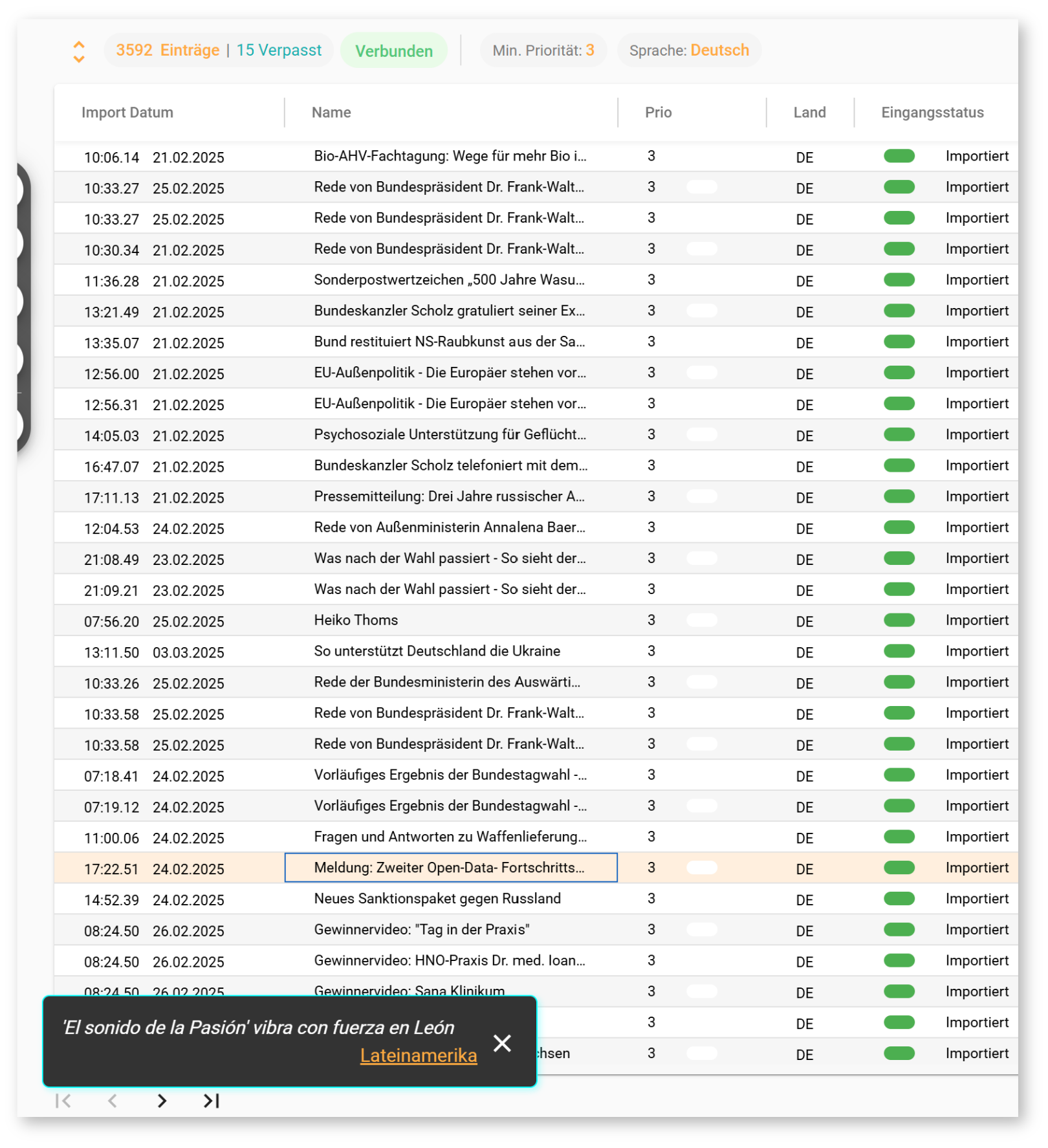Open the Lateinamerika link in the notification
1048x1148 pixels.
419,1055
